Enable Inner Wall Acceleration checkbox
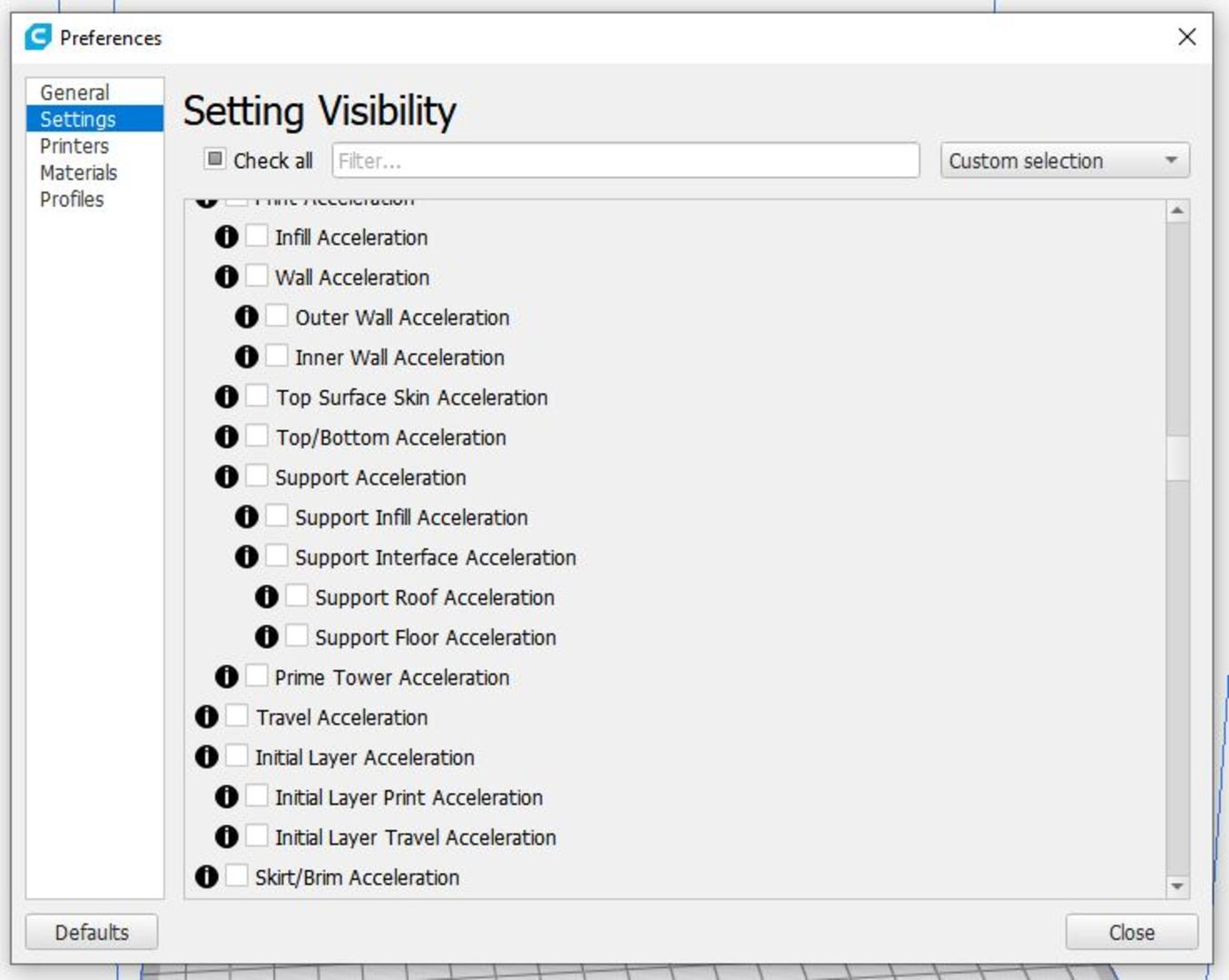 click(x=277, y=356)
